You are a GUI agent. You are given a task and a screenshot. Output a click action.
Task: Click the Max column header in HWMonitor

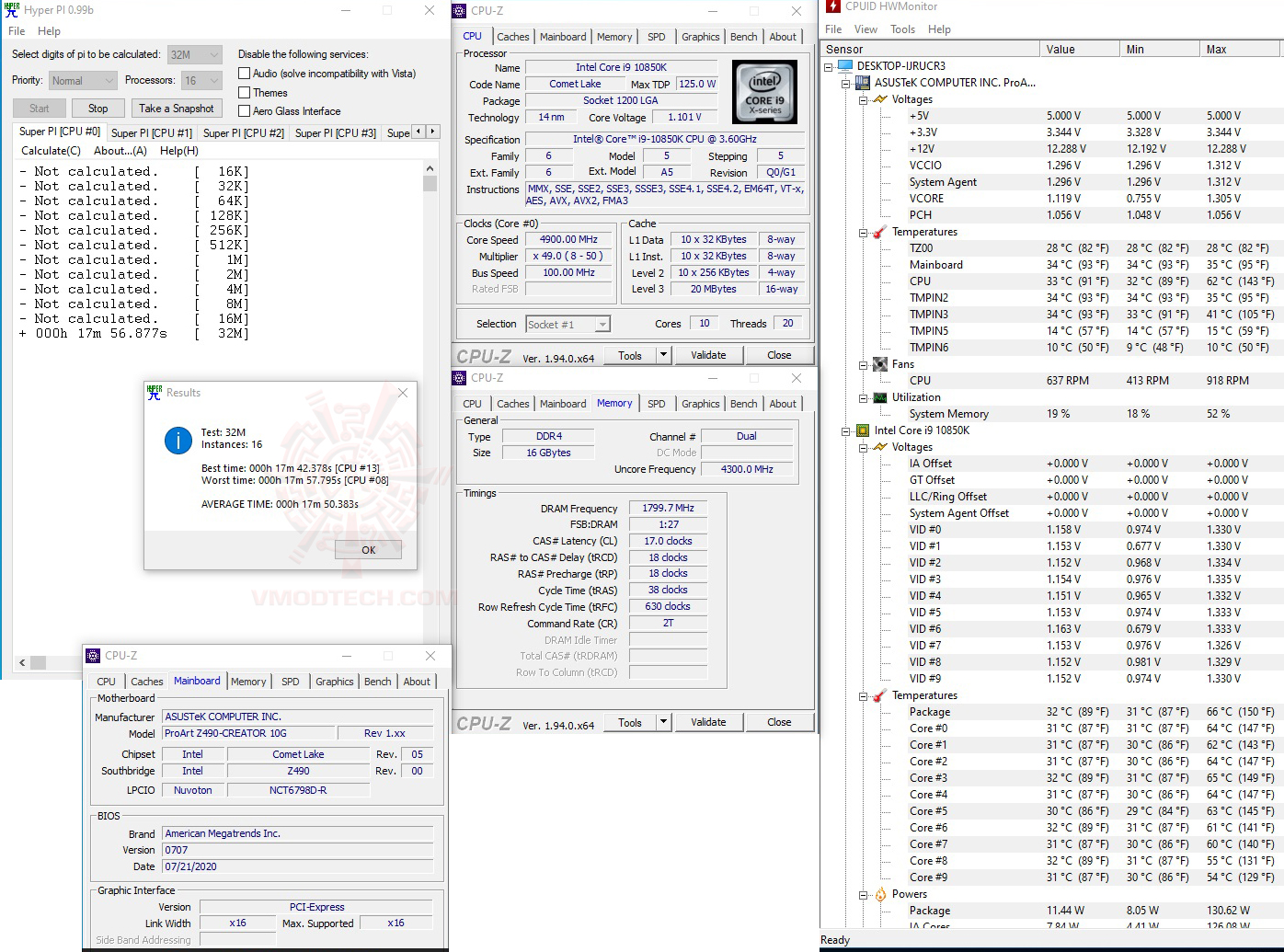click(1242, 49)
